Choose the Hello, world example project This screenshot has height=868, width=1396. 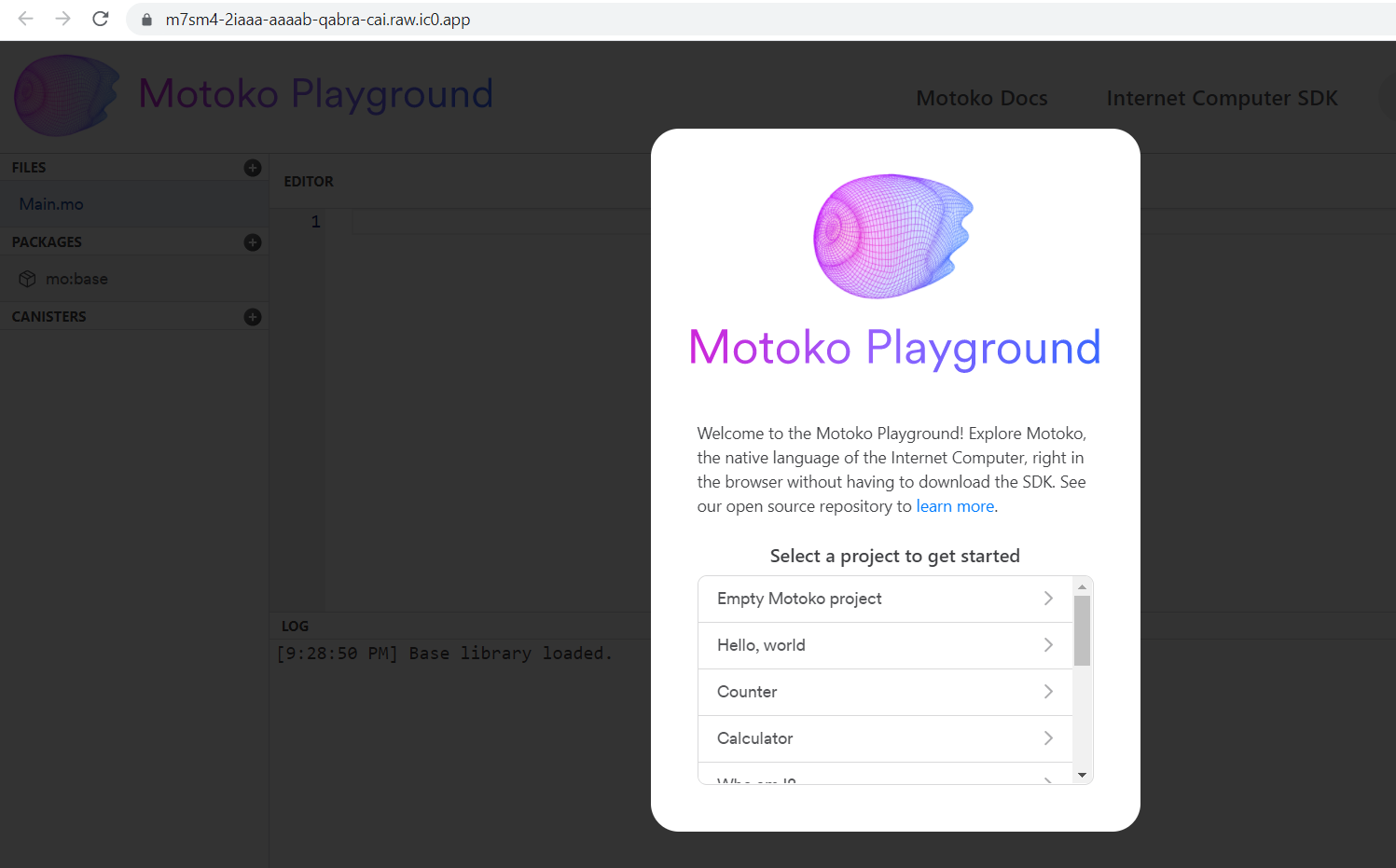click(x=885, y=645)
